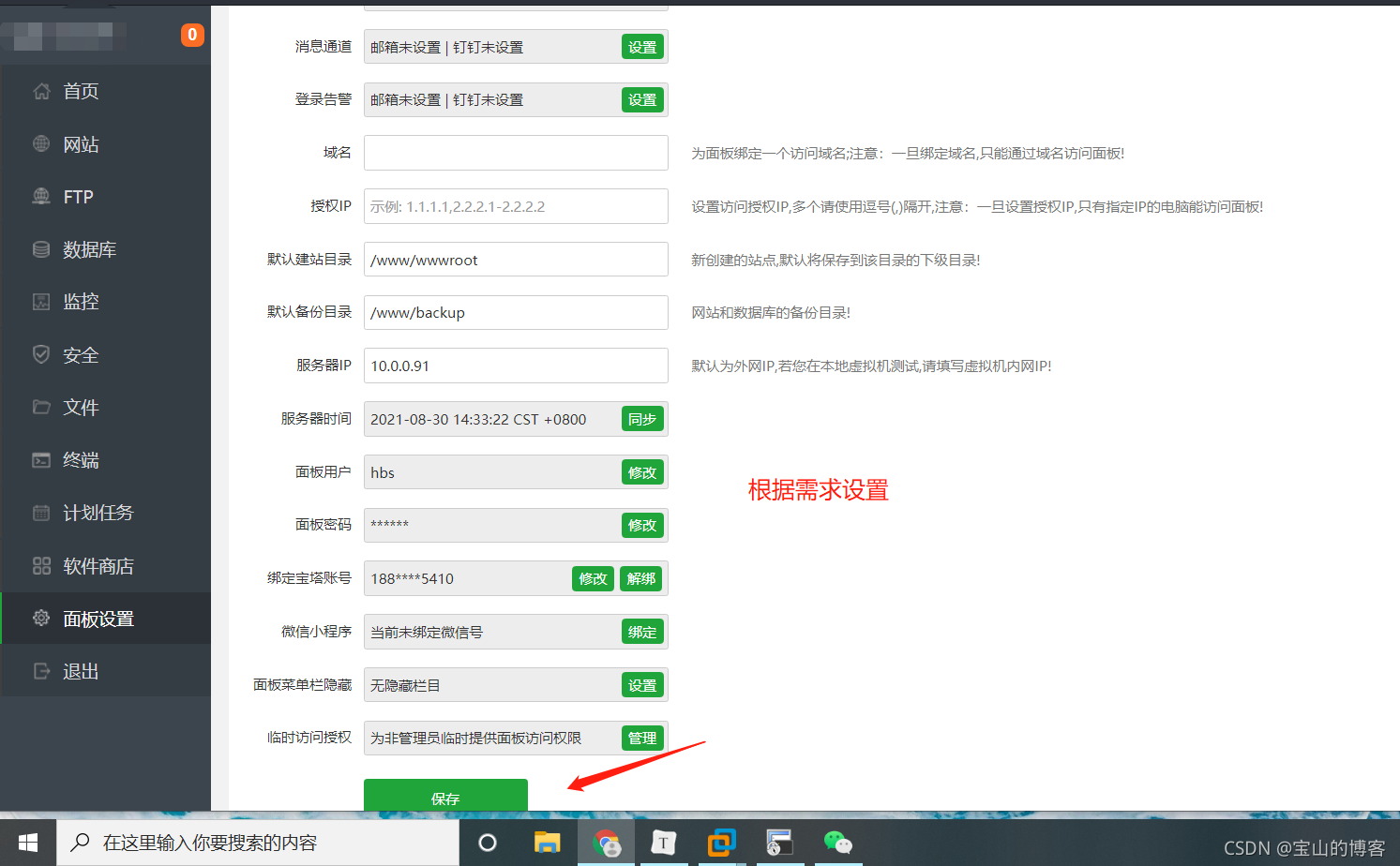Click the home icon beside 首页

41,91
